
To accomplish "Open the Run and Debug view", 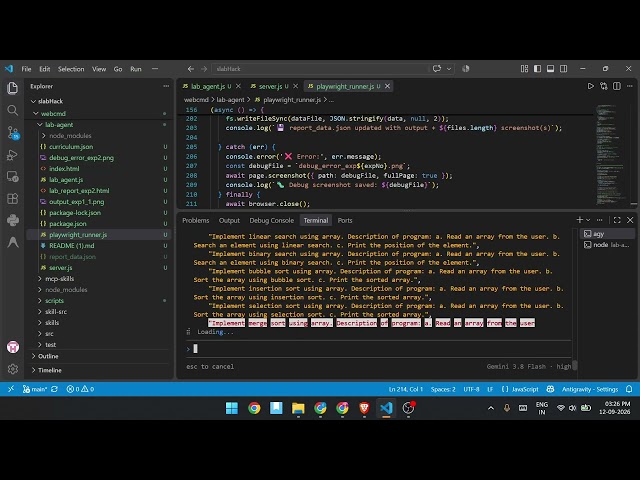I will [13, 155].
